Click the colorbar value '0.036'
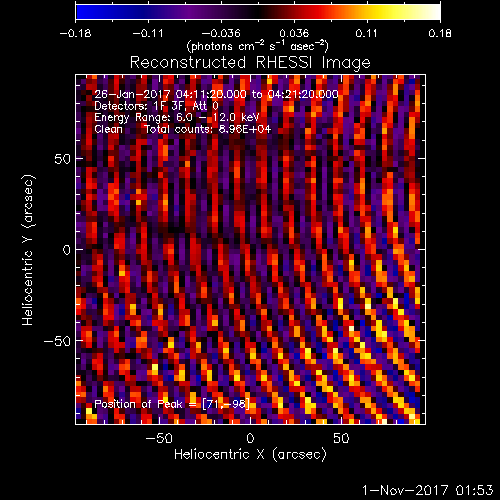The image size is (500, 500). pyautogui.click(x=294, y=33)
